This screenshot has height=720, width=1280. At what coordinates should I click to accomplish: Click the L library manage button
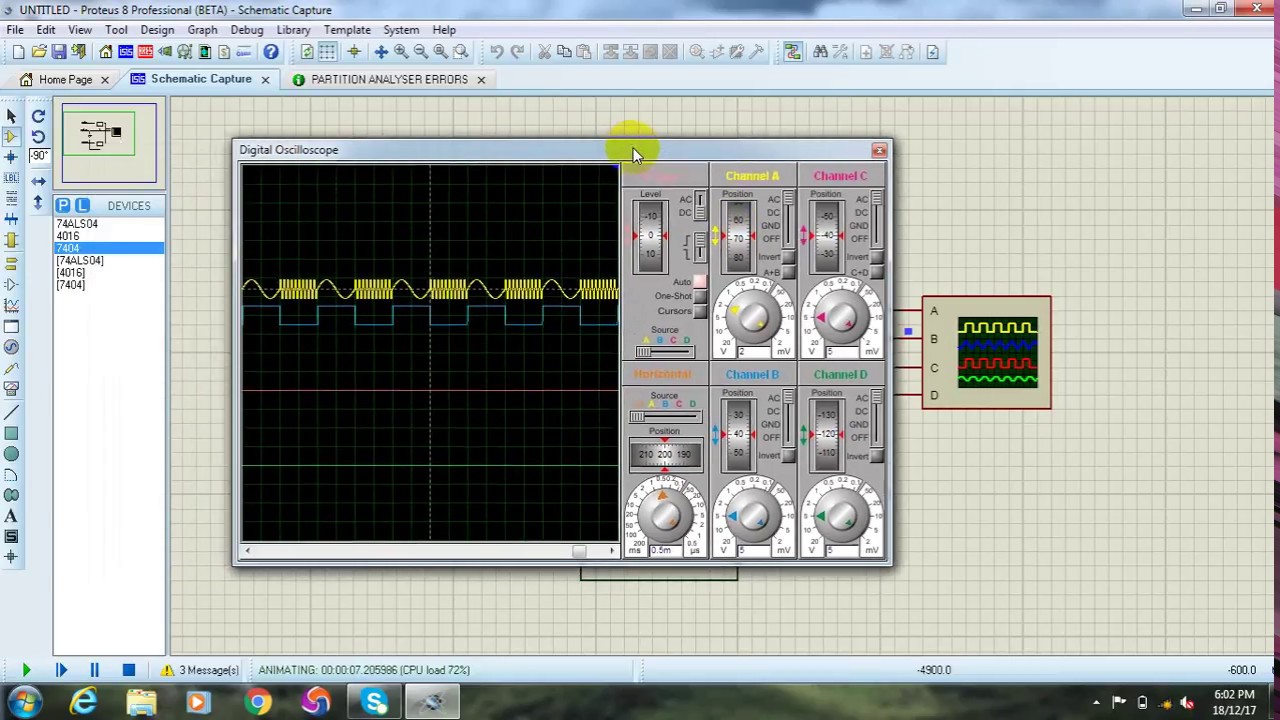point(82,205)
